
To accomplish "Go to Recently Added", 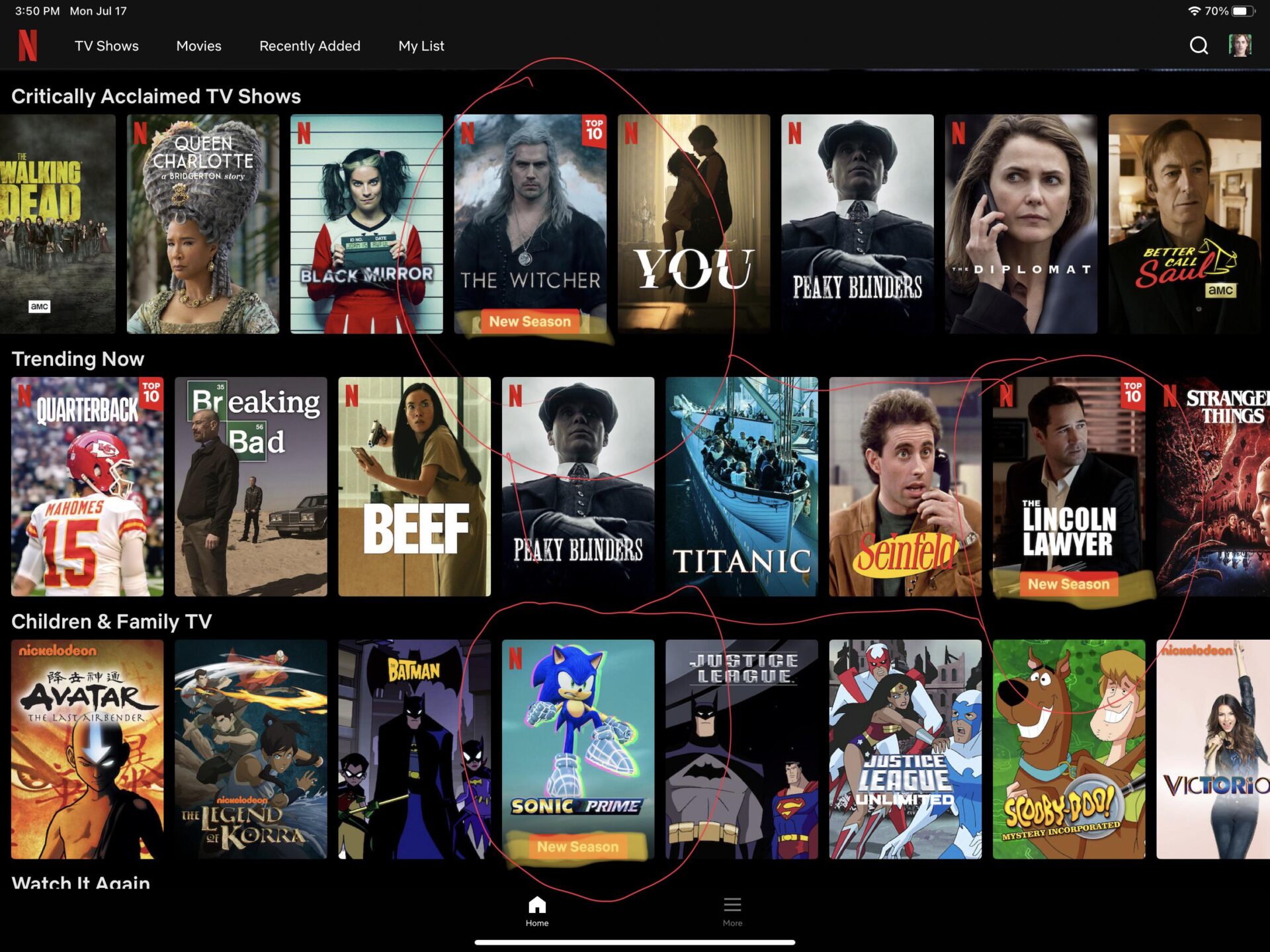I will (x=310, y=46).
